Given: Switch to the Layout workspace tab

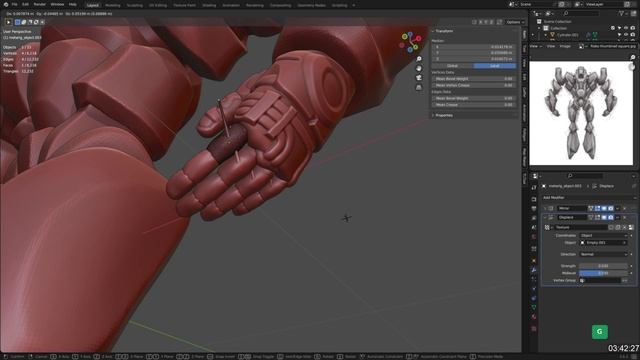Looking at the screenshot, I should click(x=93, y=5).
